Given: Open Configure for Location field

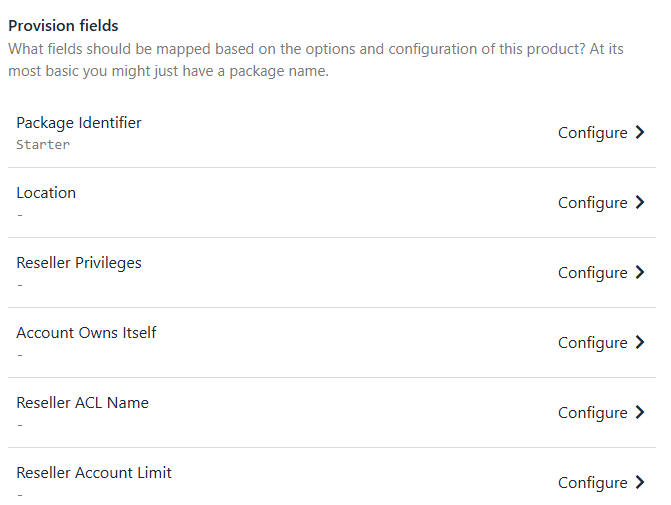Looking at the screenshot, I should [x=592, y=203].
